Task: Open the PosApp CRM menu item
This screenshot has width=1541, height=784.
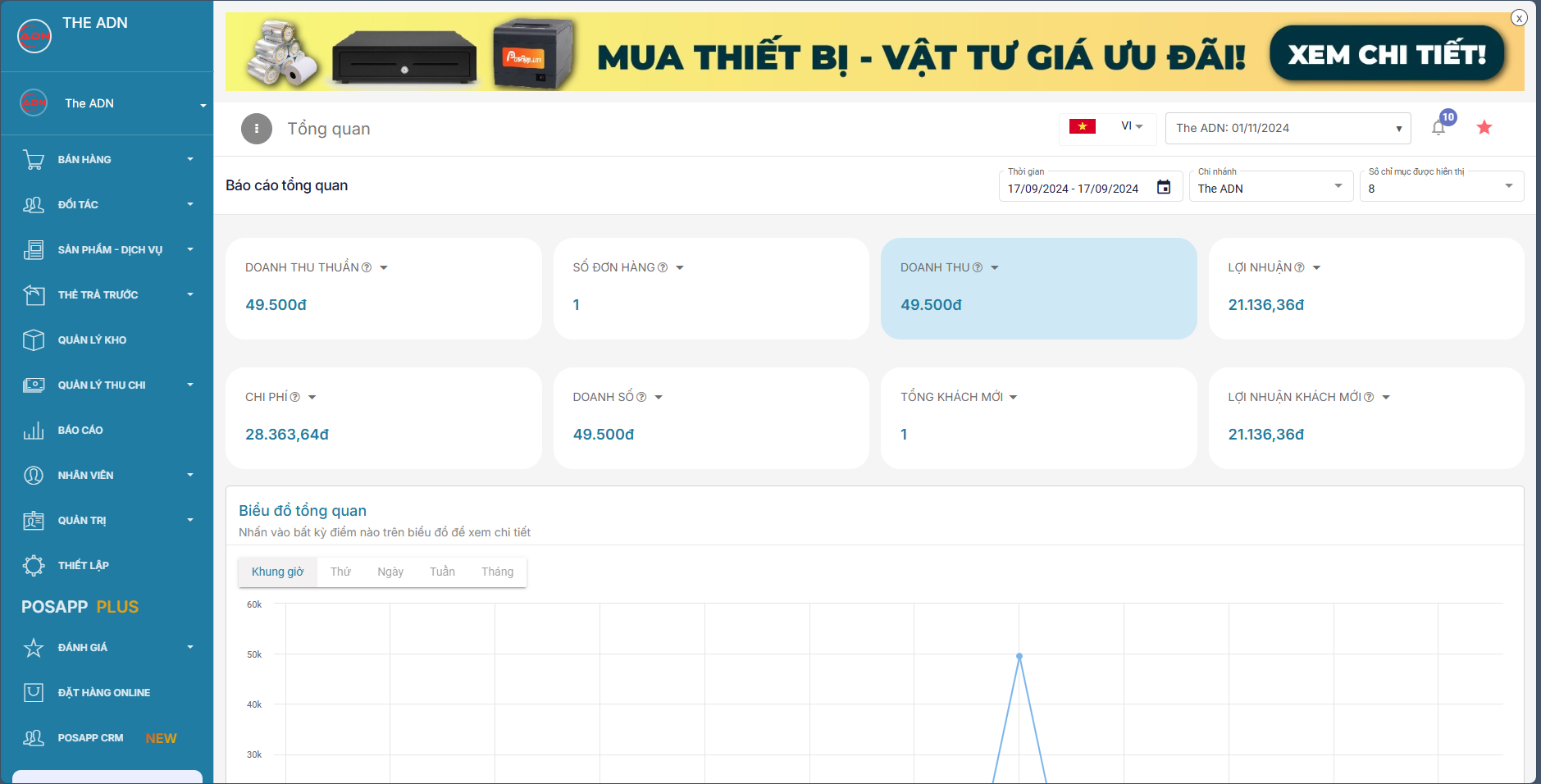Action: [x=107, y=737]
